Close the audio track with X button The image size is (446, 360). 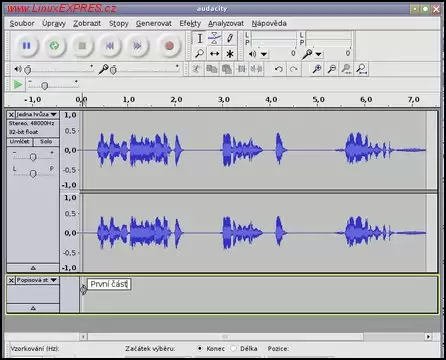click(x=11, y=115)
